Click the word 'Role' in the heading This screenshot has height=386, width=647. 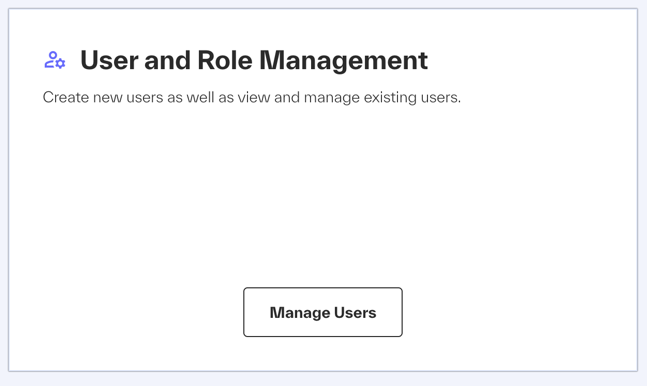click(x=224, y=60)
